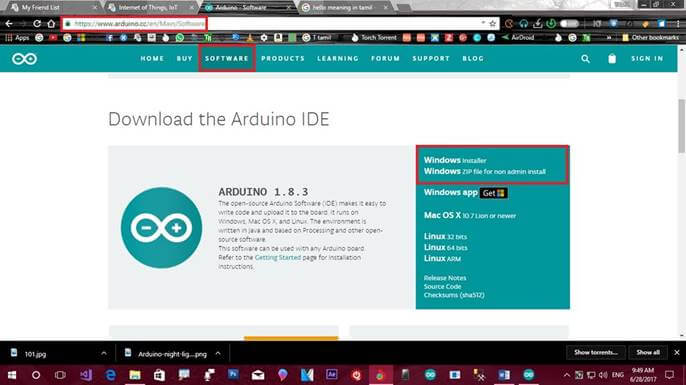Launch Visual Studio from taskbar

coord(86,375)
